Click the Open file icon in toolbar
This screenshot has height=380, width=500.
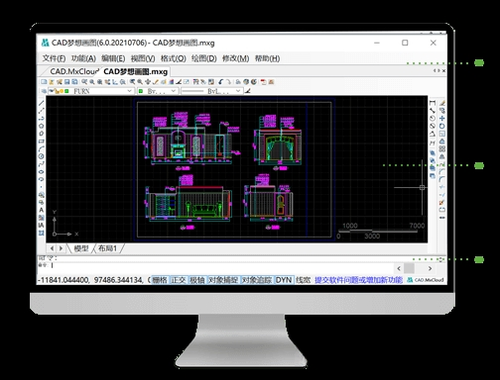(51, 82)
